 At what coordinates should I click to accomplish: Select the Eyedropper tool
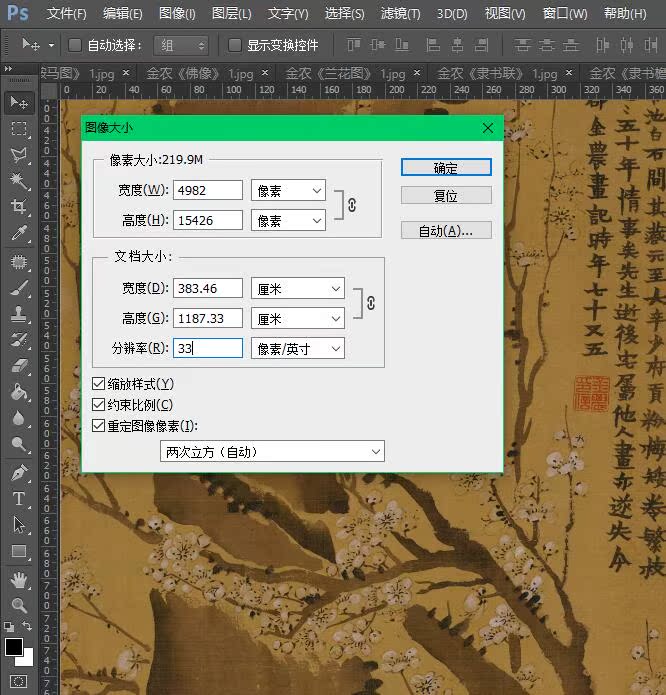pos(19,233)
